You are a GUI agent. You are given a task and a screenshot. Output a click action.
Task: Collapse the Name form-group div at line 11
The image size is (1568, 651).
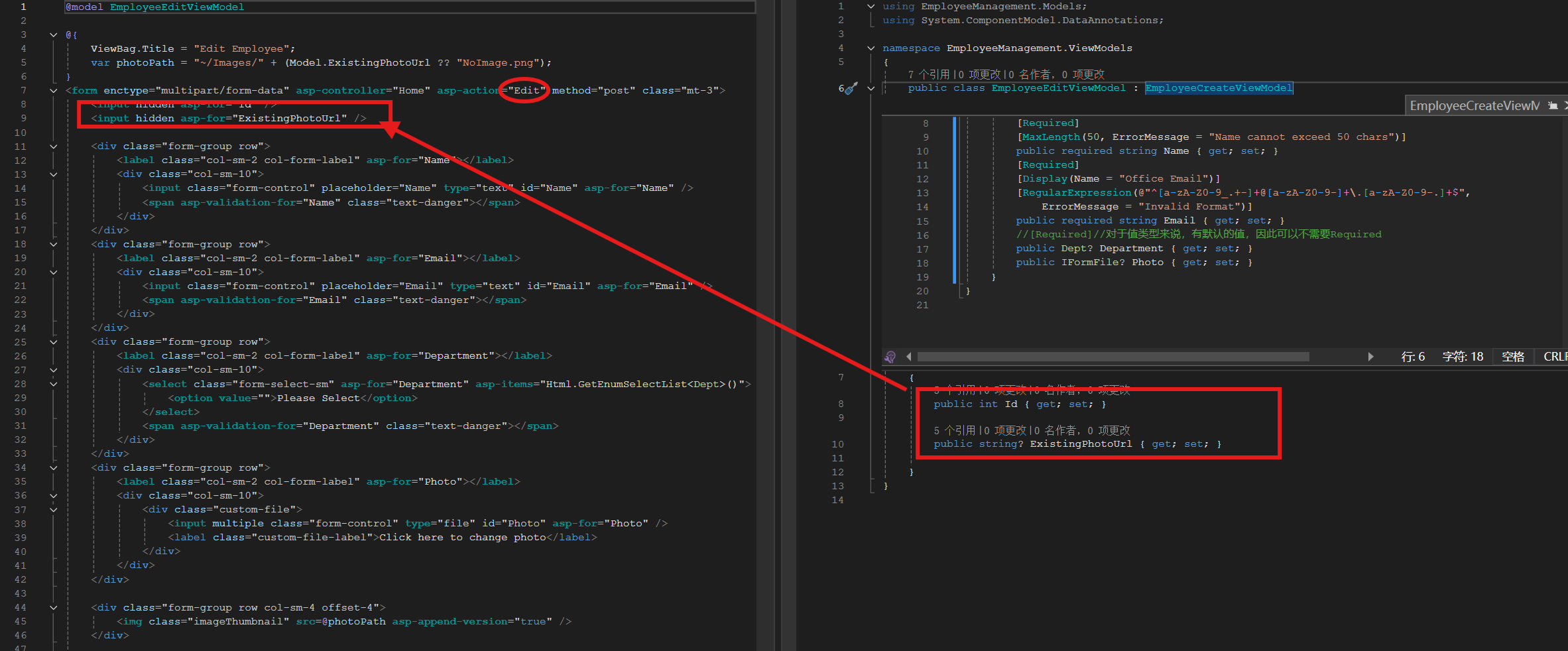tap(54, 147)
